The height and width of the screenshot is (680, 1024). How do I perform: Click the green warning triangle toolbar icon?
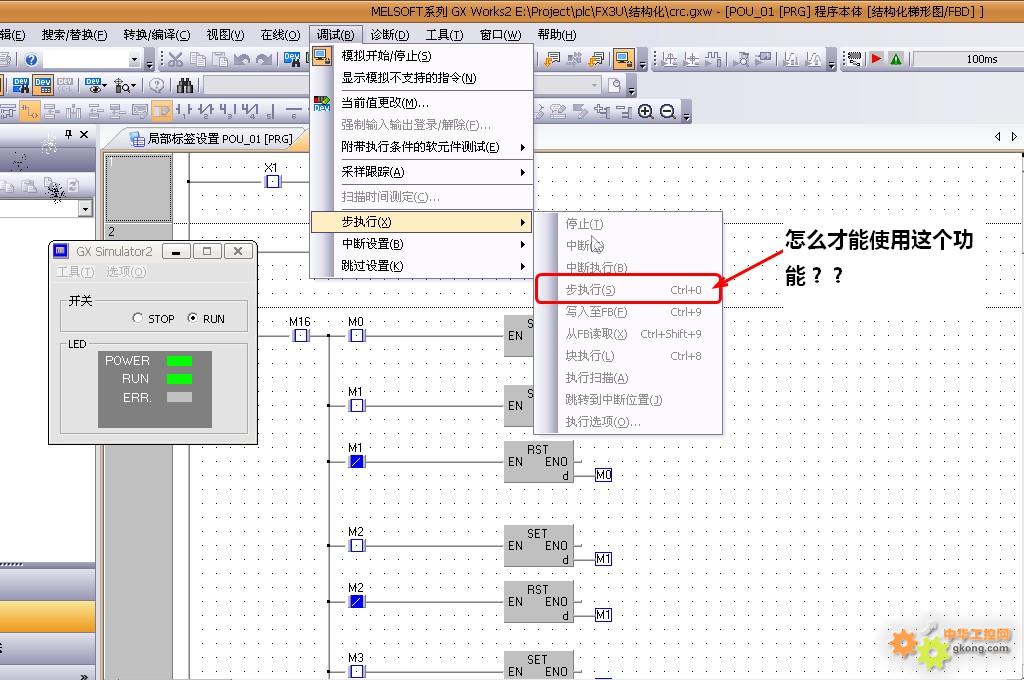tap(896, 59)
